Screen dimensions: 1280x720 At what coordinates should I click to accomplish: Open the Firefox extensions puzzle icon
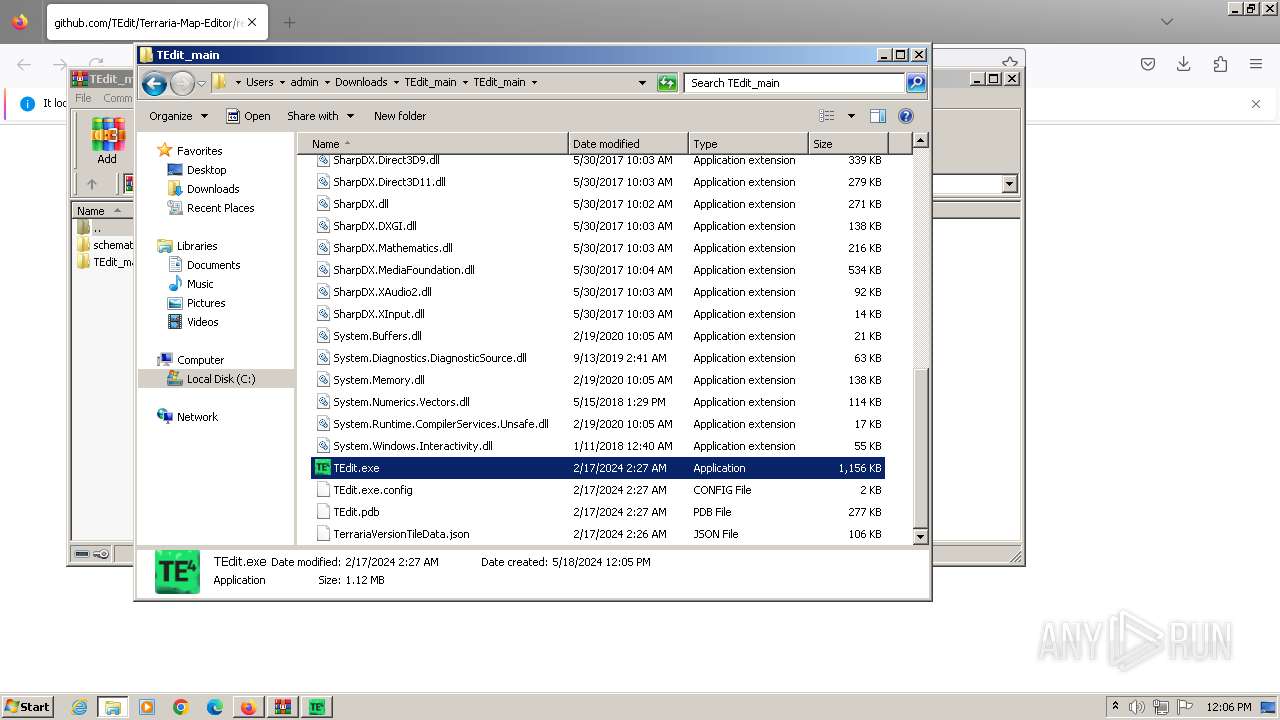(1220, 64)
